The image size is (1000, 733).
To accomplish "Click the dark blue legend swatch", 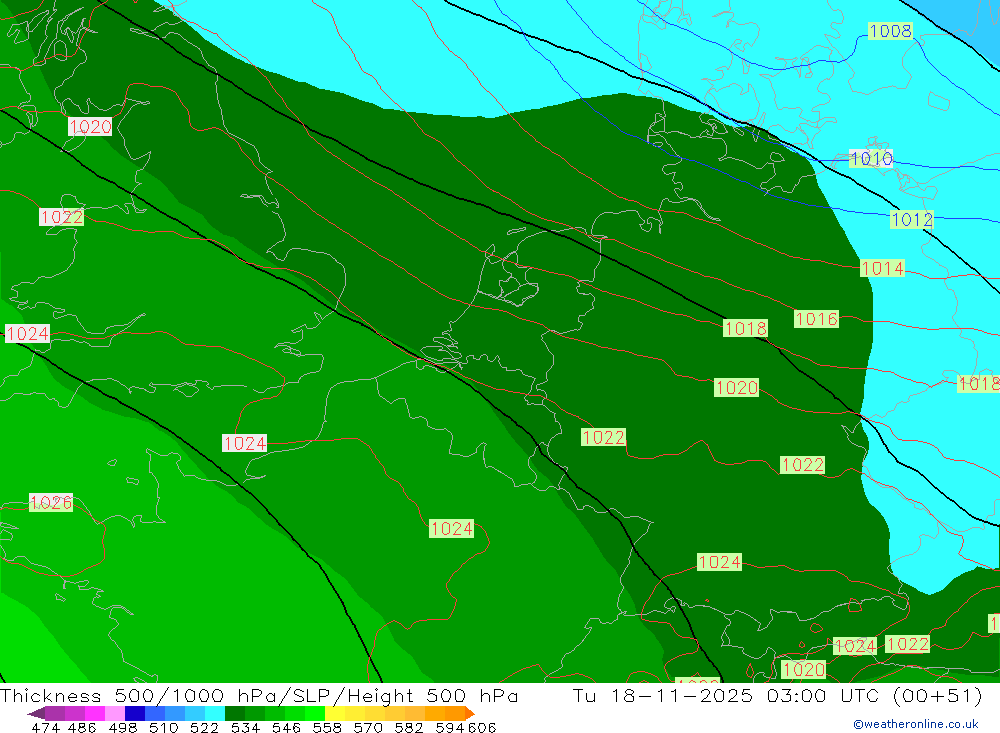I will click(x=135, y=713).
